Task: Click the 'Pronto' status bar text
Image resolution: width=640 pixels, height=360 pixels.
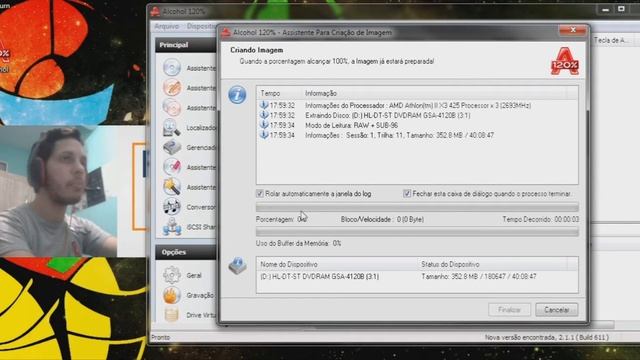Action: click(x=160, y=337)
